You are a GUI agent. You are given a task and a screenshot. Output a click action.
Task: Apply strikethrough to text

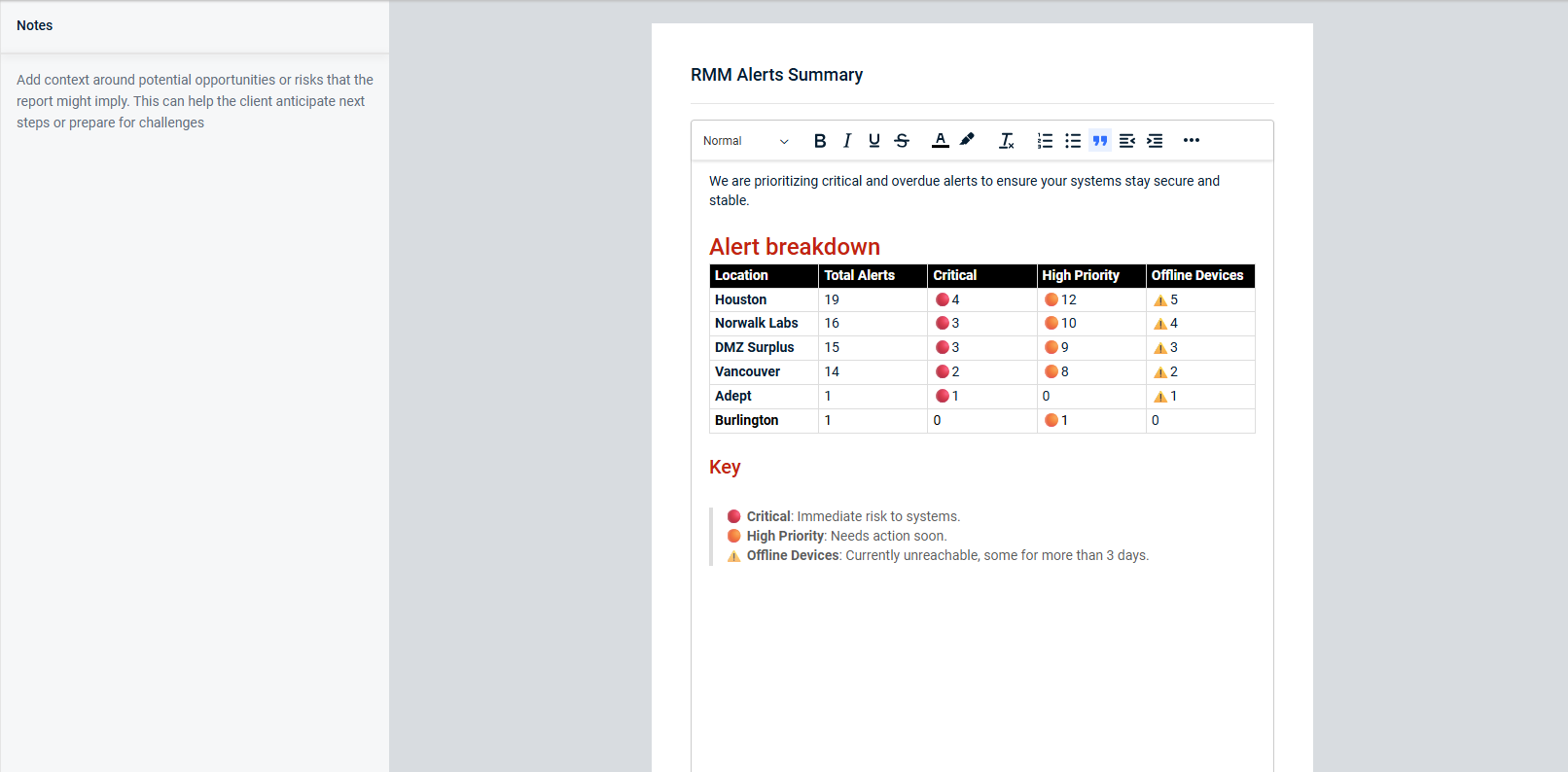(x=902, y=141)
